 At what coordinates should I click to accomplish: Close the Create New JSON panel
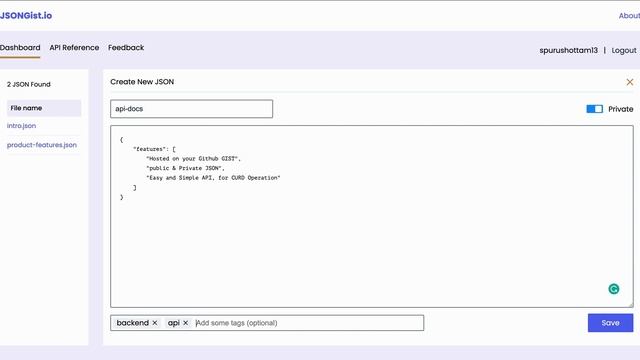[629, 82]
